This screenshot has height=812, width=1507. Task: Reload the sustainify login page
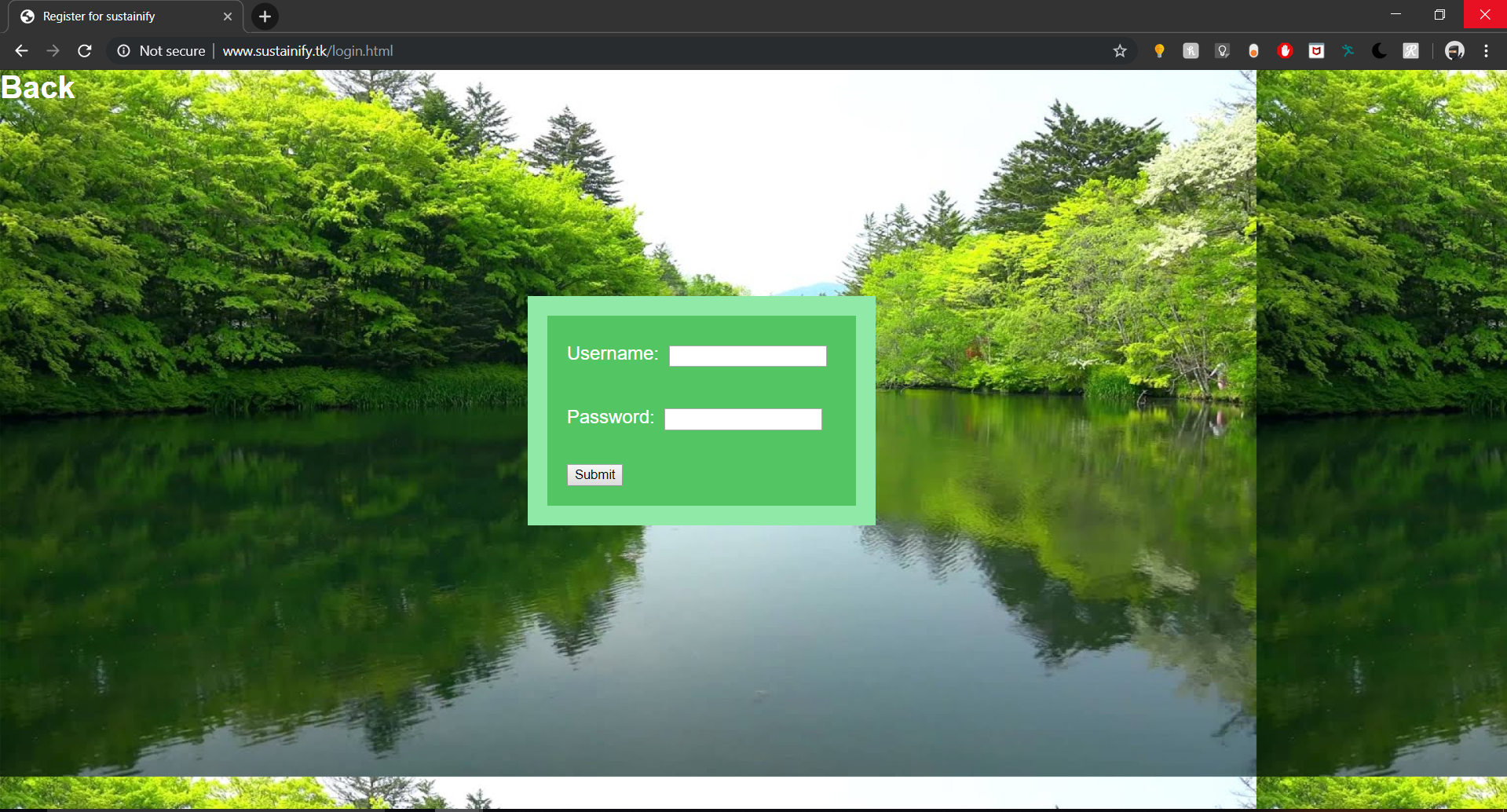tap(85, 51)
